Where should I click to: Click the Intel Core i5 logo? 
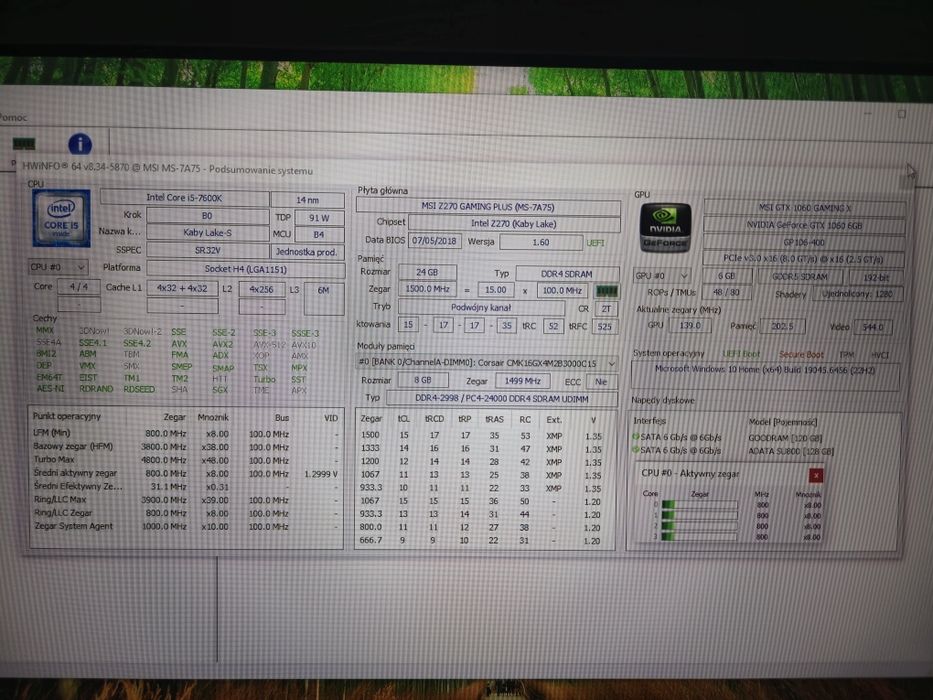pos(61,218)
